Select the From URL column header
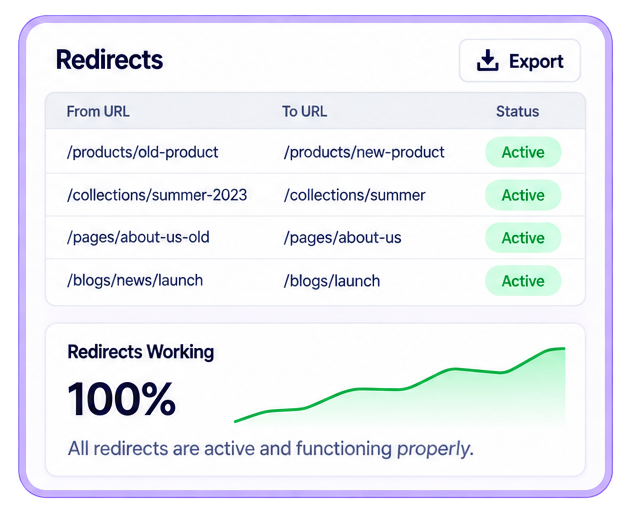 (98, 111)
